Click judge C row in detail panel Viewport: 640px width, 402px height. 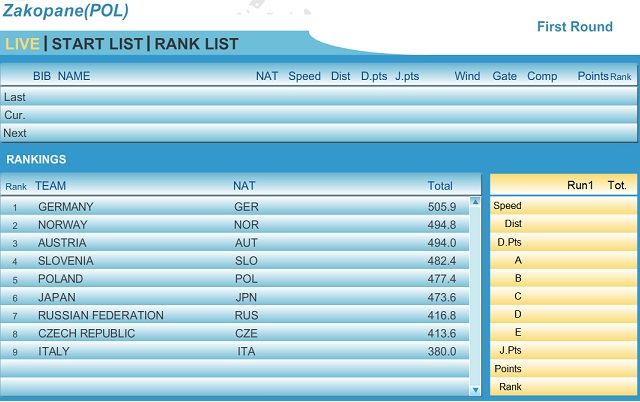(563, 296)
